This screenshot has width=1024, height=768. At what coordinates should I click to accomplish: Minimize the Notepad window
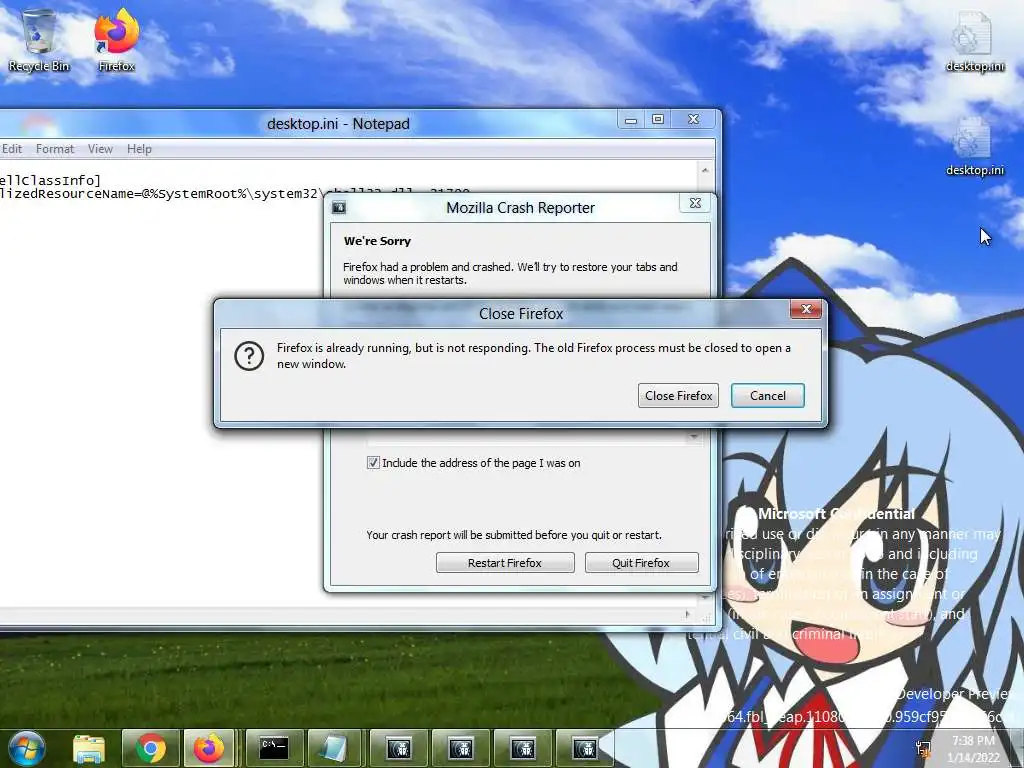(x=631, y=120)
